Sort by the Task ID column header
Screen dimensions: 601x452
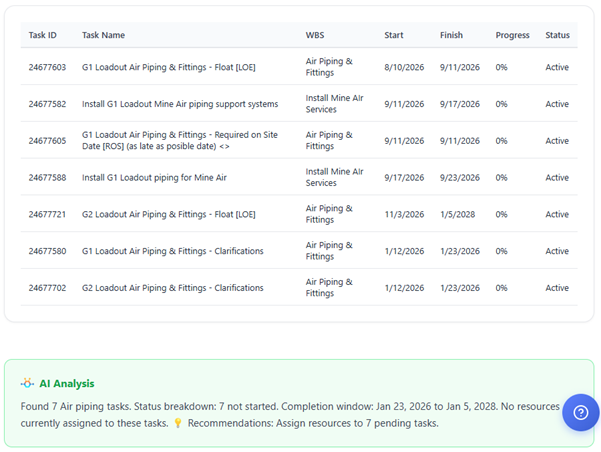click(x=42, y=35)
